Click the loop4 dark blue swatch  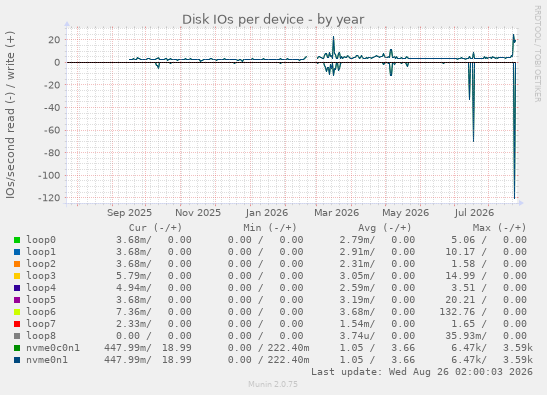[17, 288]
